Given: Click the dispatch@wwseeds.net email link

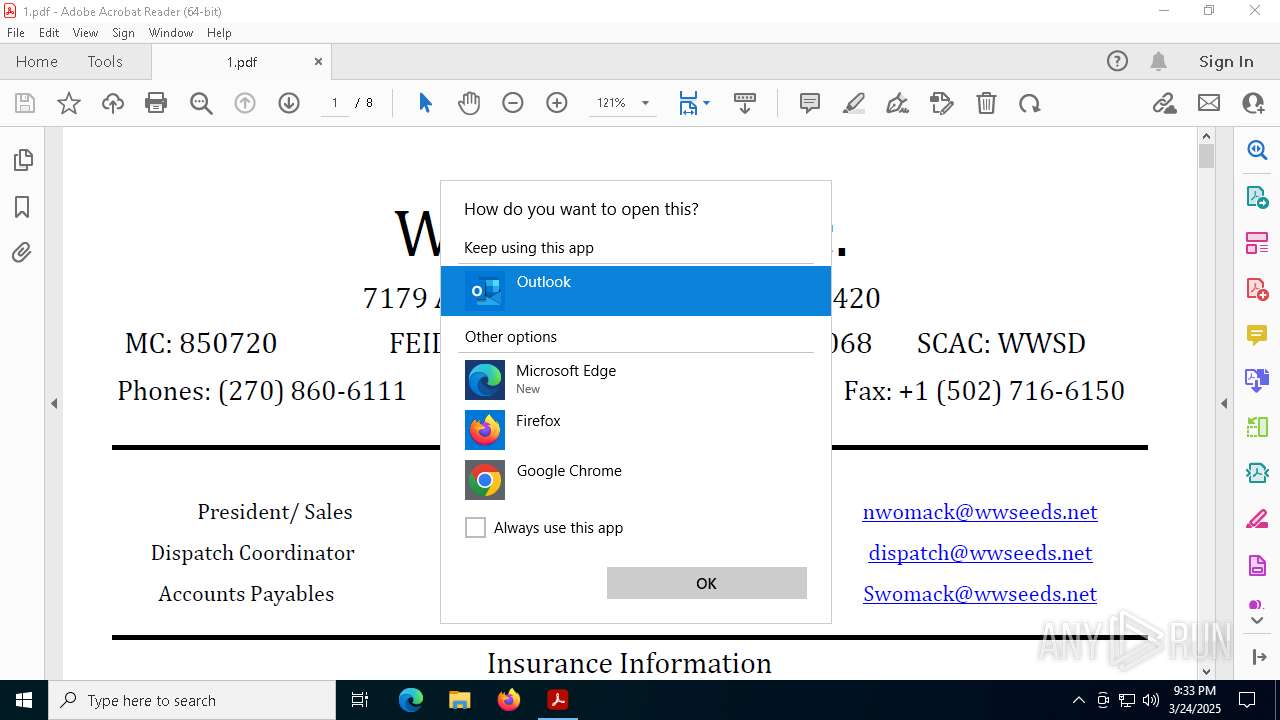Looking at the screenshot, I should click(980, 553).
